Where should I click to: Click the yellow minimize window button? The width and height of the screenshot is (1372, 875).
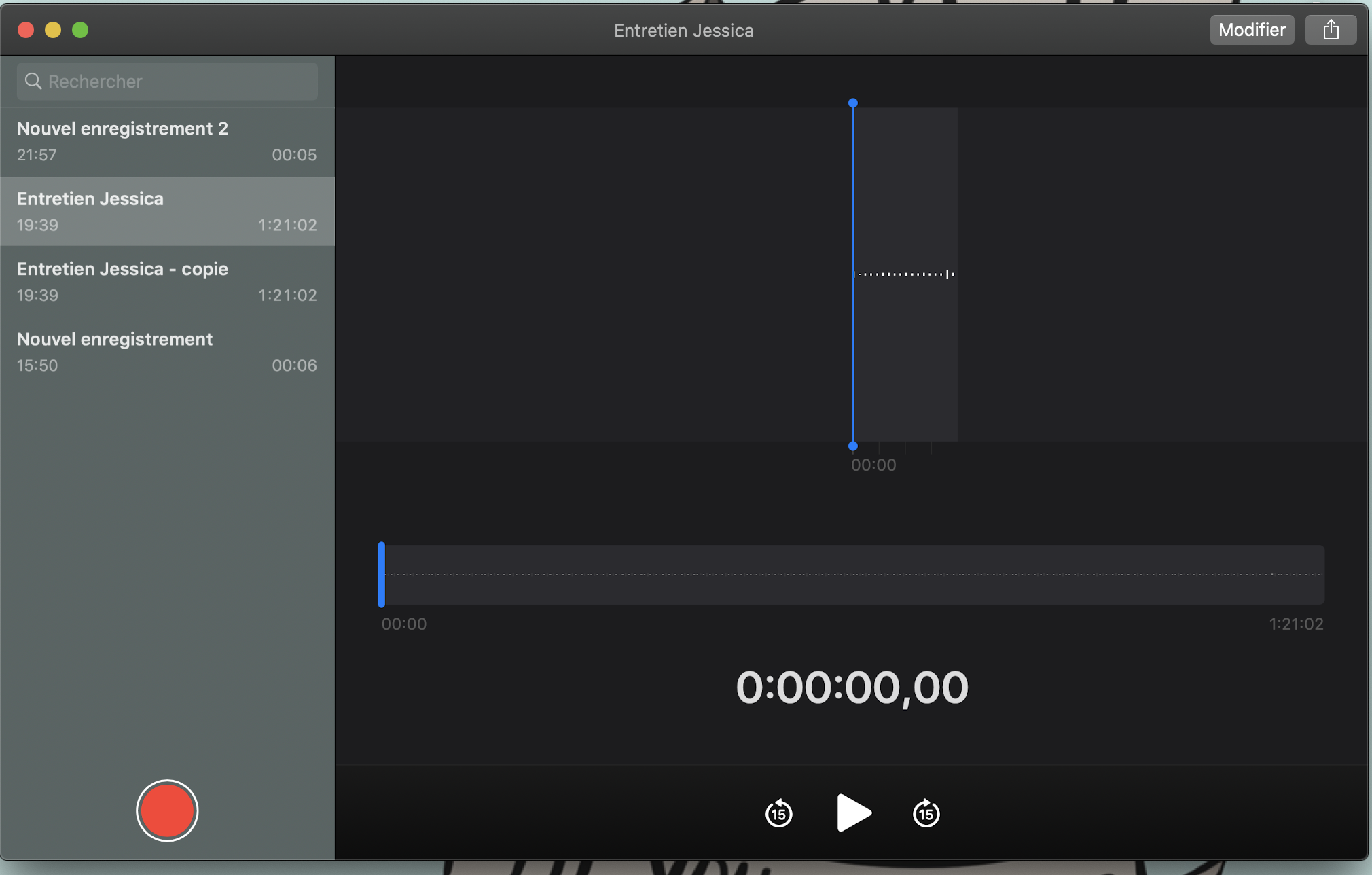coord(53,30)
